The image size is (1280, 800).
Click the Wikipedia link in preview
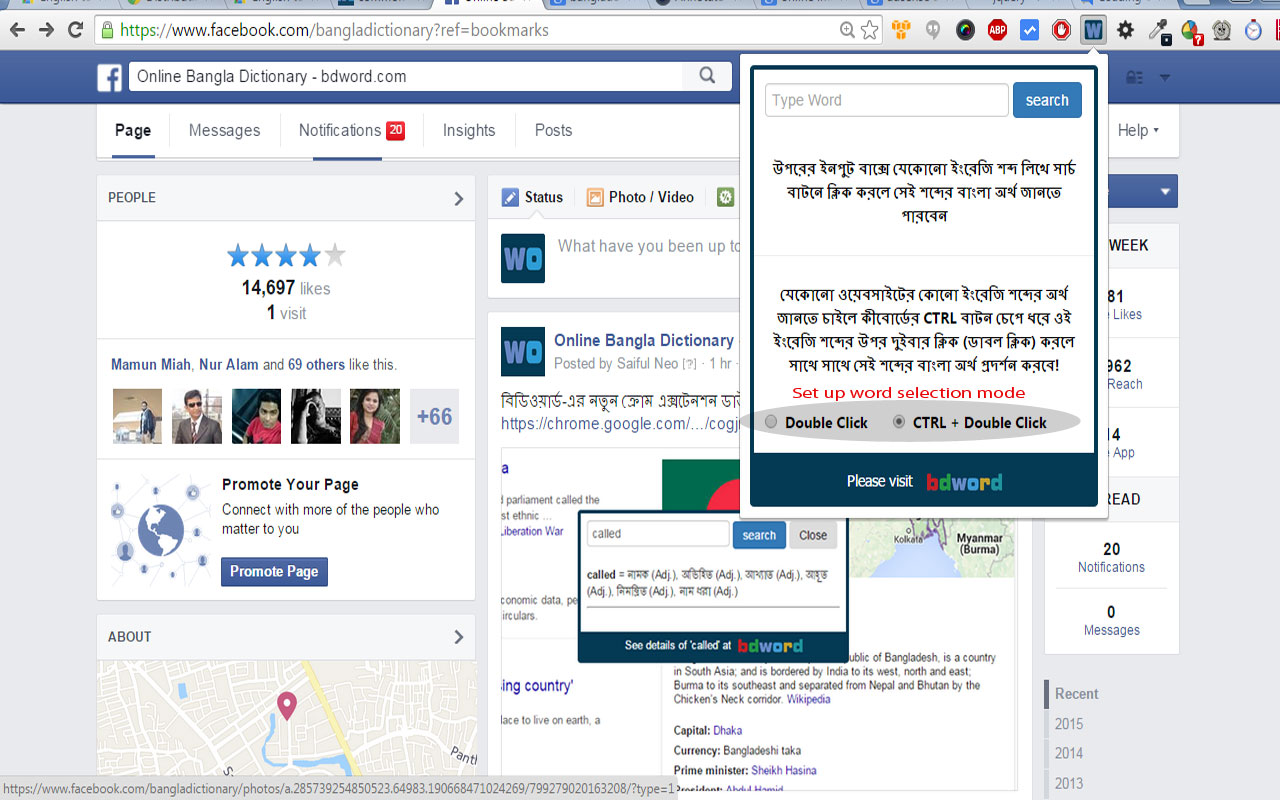pyautogui.click(x=808, y=699)
